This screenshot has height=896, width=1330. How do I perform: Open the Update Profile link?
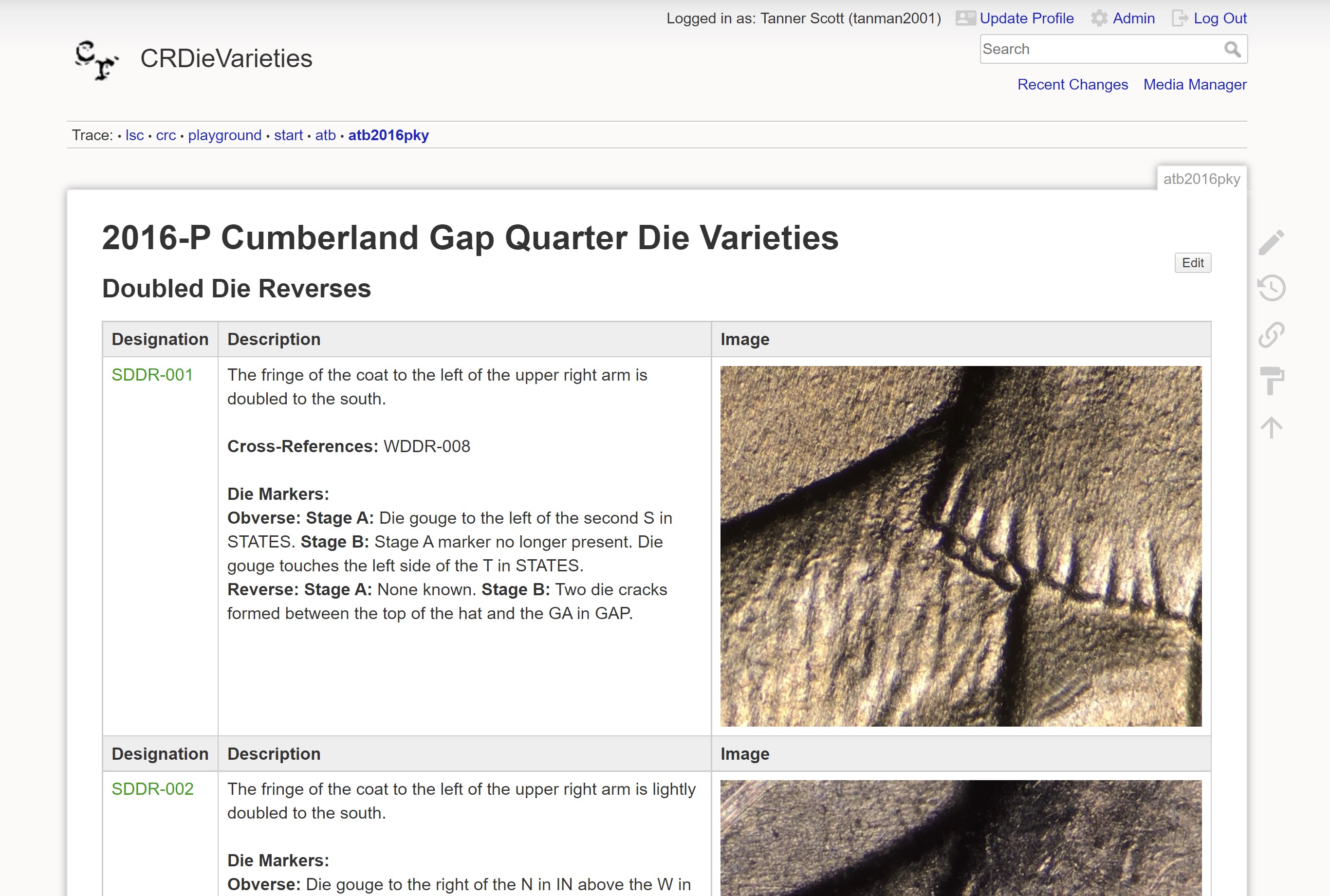(x=1026, y=18)
